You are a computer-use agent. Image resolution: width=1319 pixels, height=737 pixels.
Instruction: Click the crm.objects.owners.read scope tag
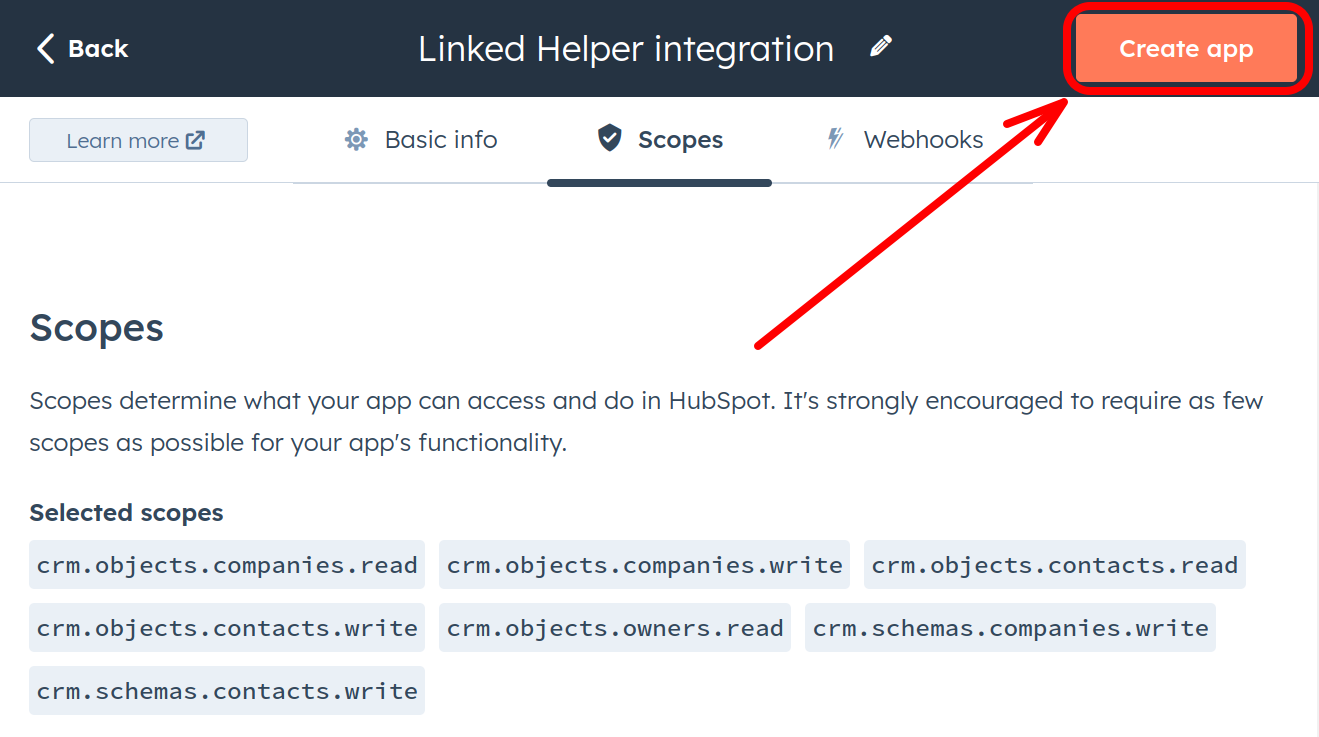tap(615, 628)
